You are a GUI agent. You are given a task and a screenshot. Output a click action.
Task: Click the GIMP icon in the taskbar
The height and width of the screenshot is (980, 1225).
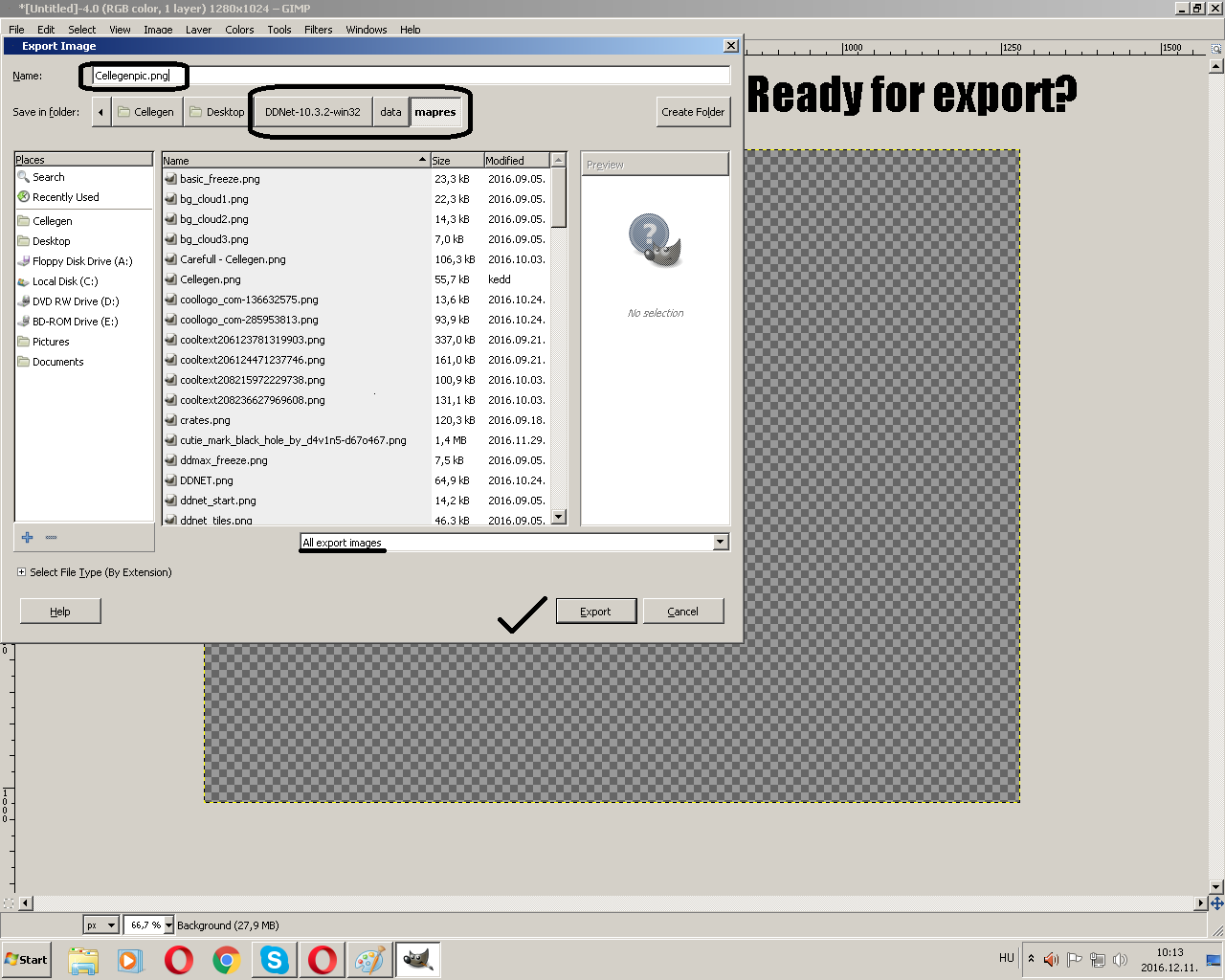(x=418, y=959)
